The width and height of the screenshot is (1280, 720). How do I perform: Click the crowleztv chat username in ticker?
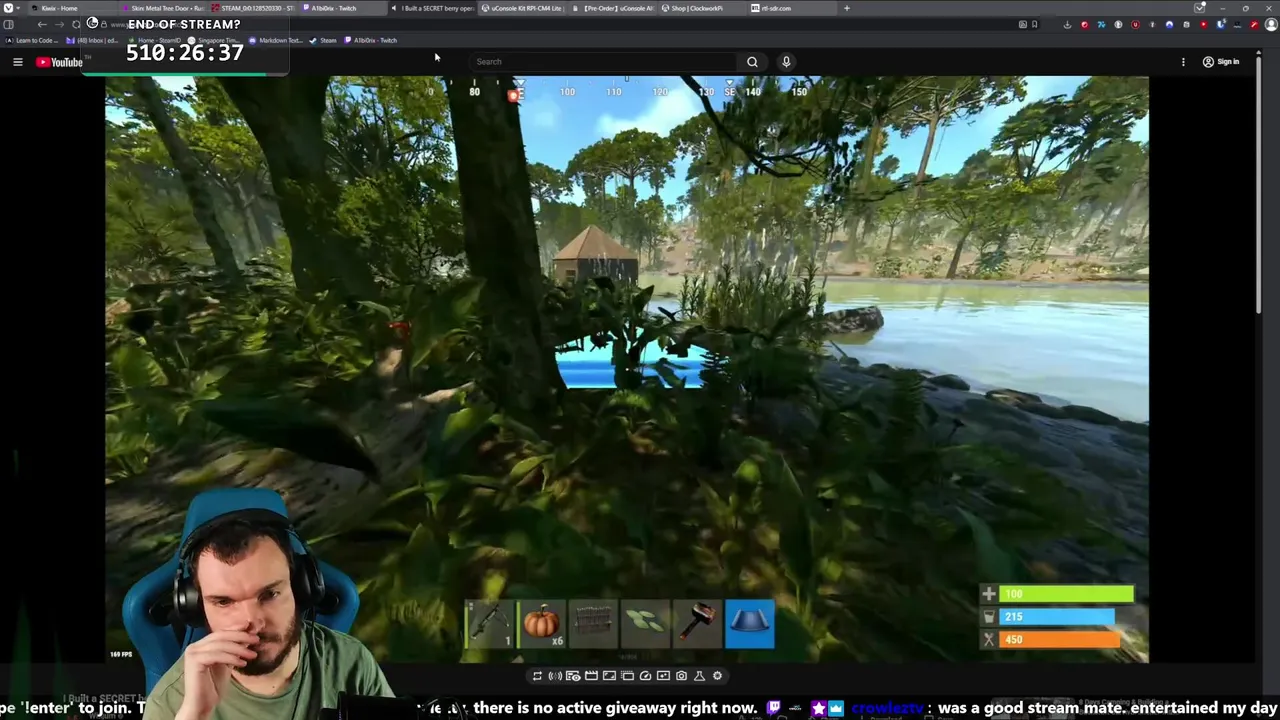(888, 708)
